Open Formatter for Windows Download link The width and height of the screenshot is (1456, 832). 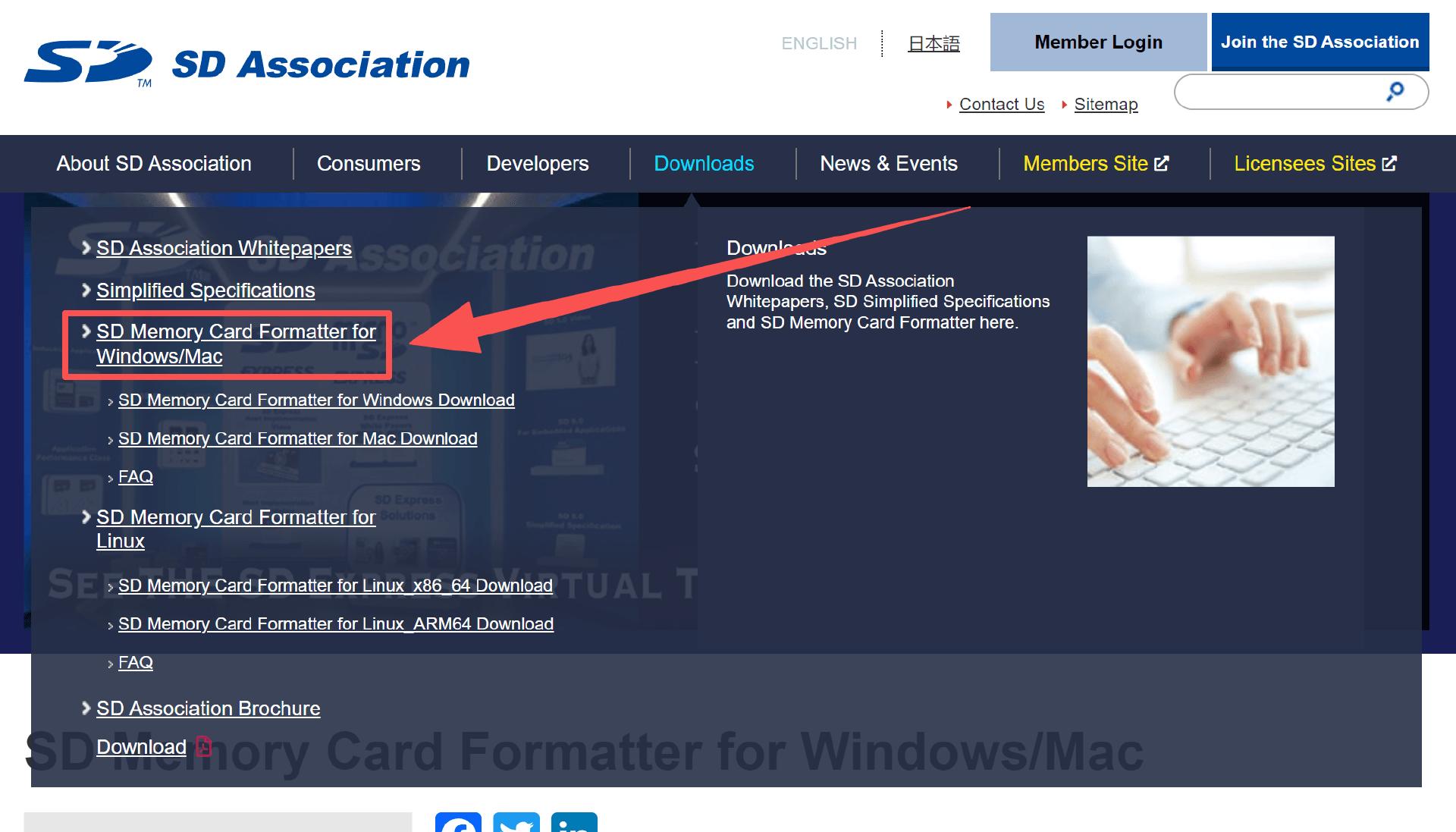[316, 400]
